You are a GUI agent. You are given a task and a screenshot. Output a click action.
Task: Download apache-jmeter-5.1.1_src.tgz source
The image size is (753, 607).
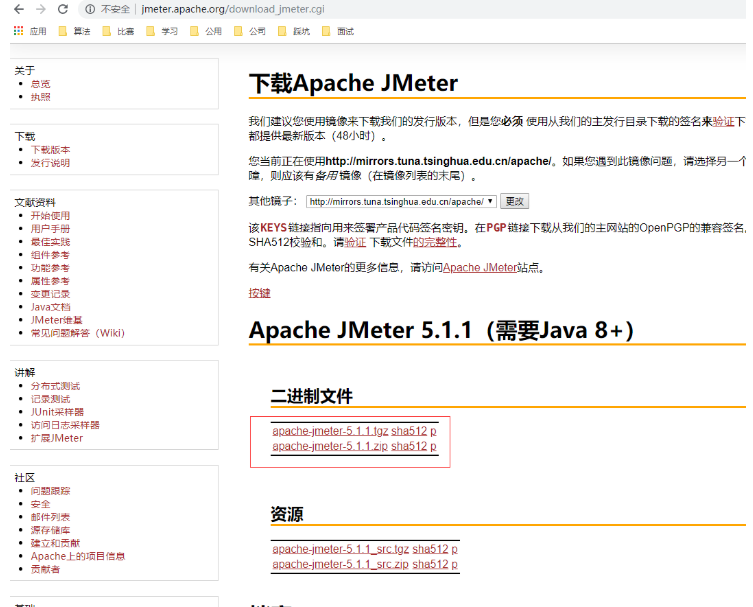(340, 549)
